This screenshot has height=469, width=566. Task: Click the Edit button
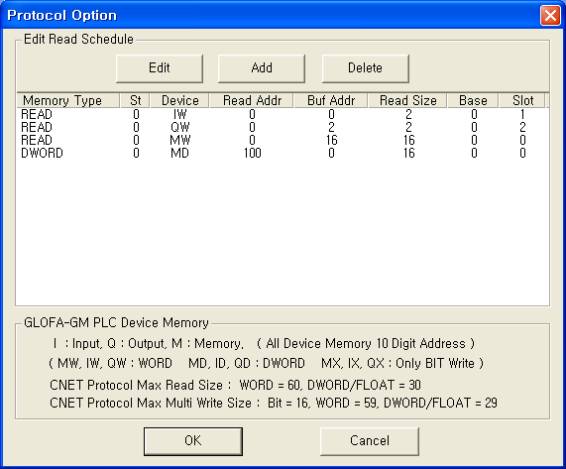click(159, 68)
